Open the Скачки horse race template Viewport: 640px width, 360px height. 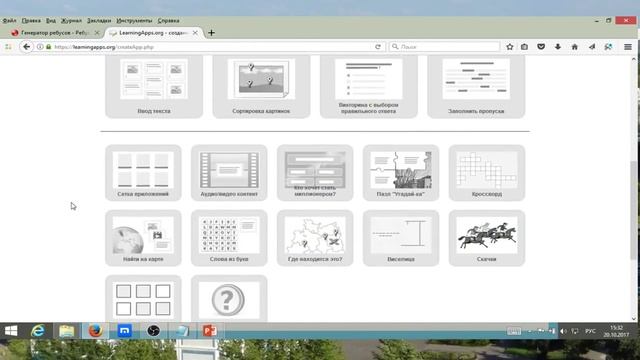tap(487, 238)
